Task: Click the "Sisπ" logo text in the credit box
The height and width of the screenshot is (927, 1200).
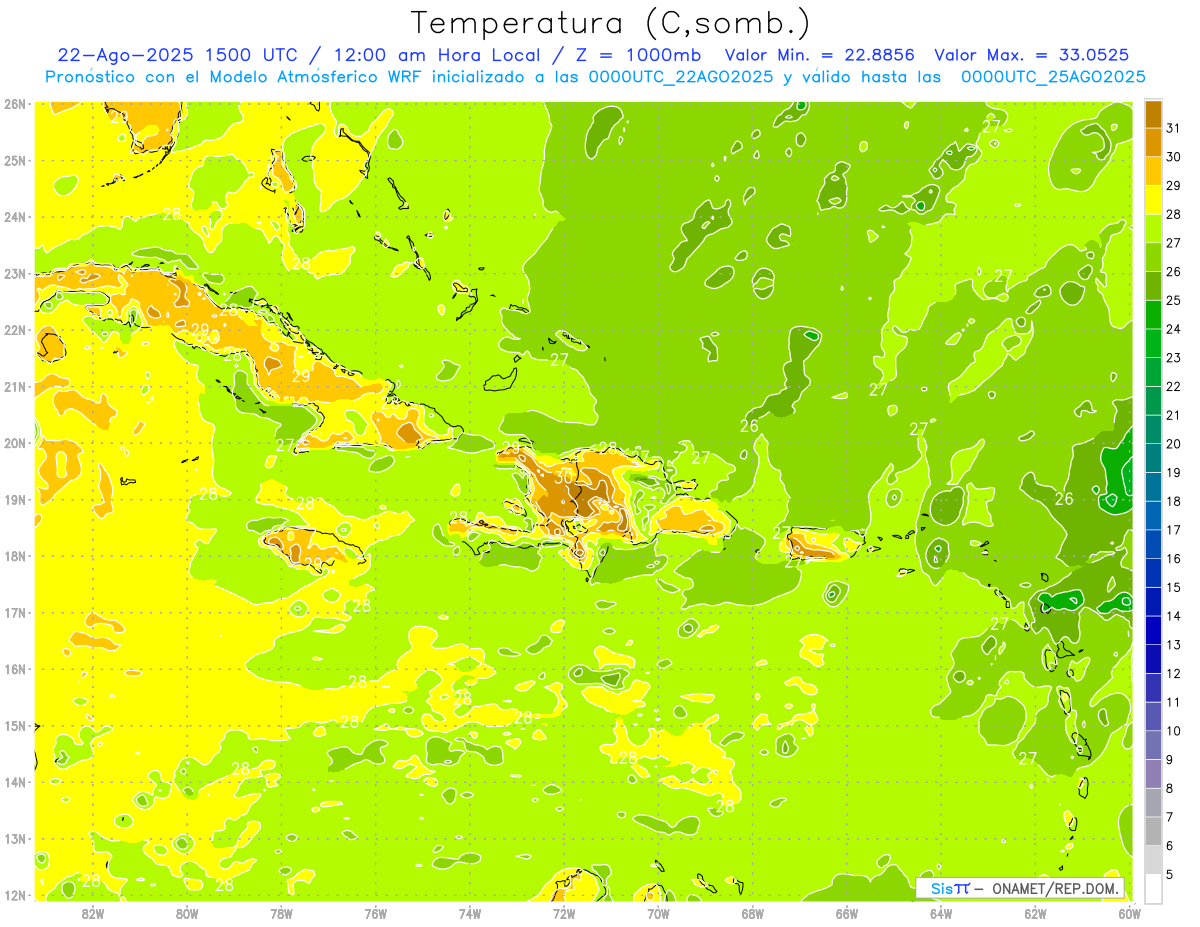Action: pos(950,888)
